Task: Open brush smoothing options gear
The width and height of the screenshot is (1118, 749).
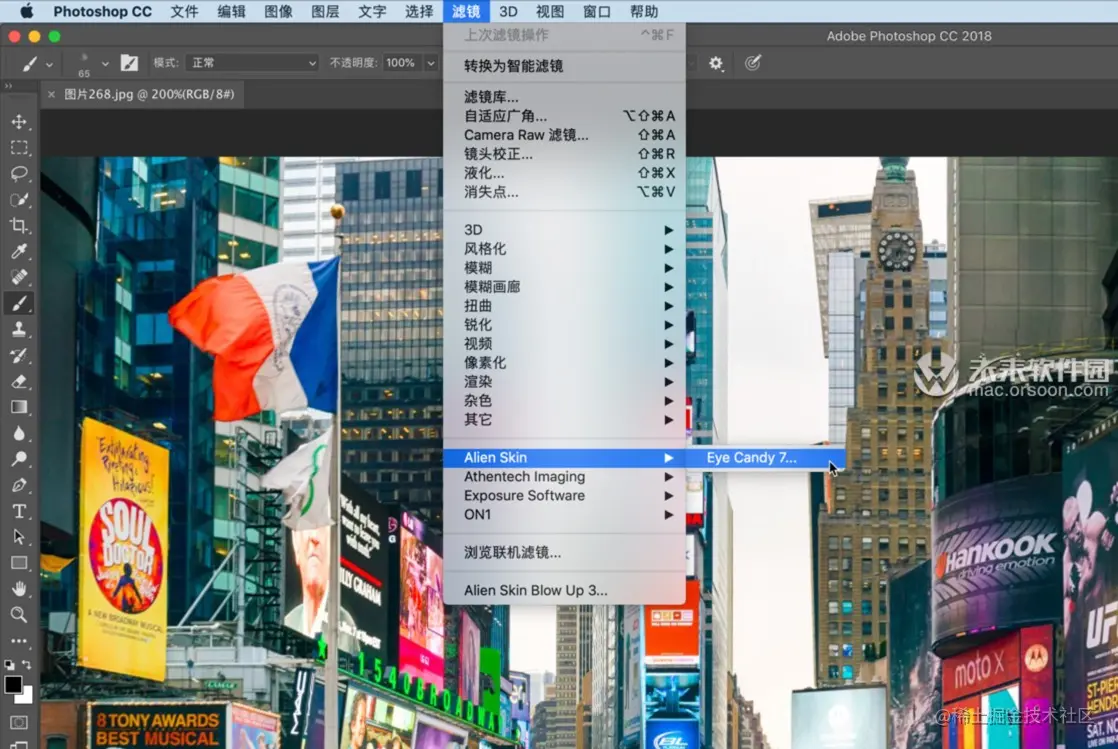Action: [715, 63]
